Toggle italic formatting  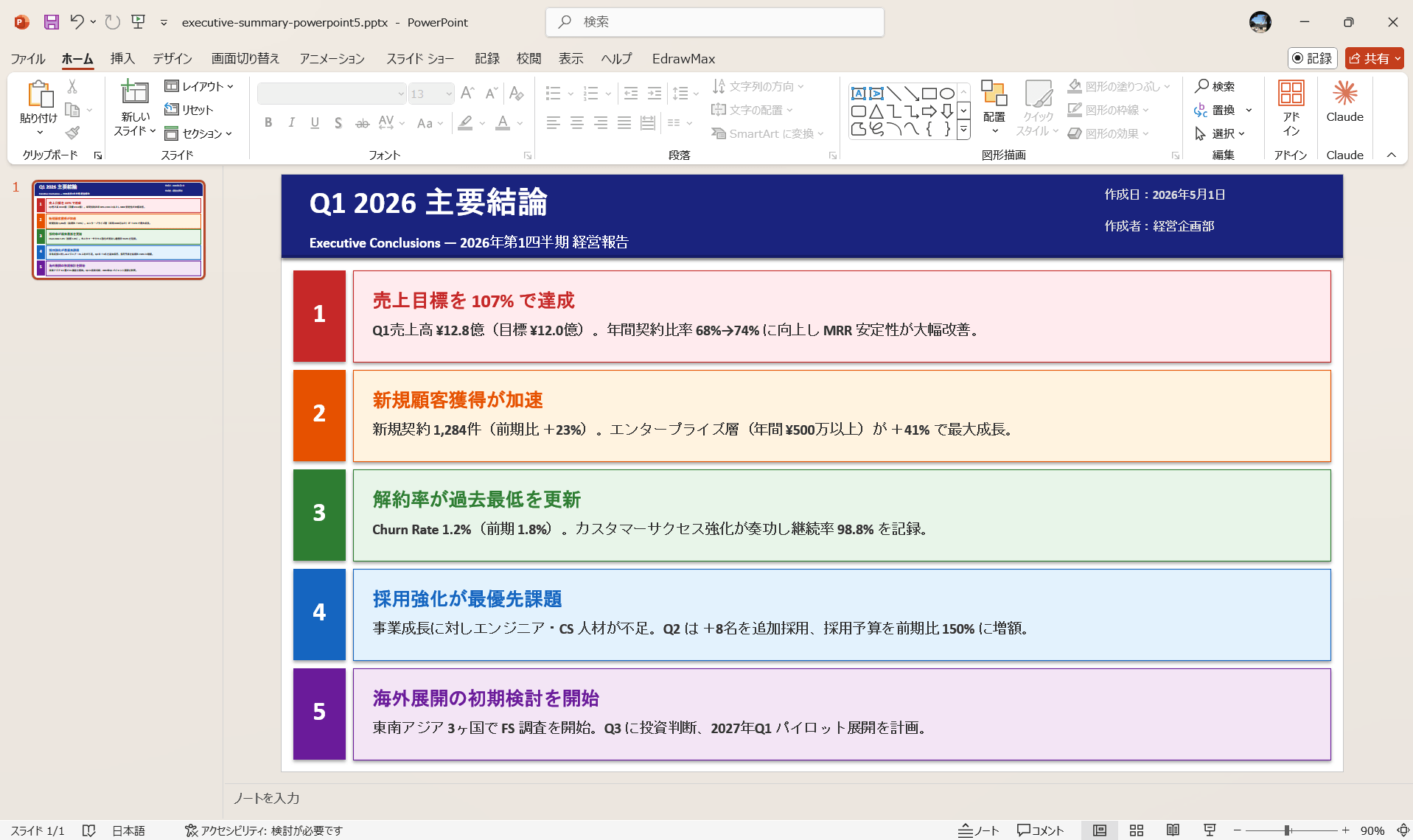(x=292, y=123)
